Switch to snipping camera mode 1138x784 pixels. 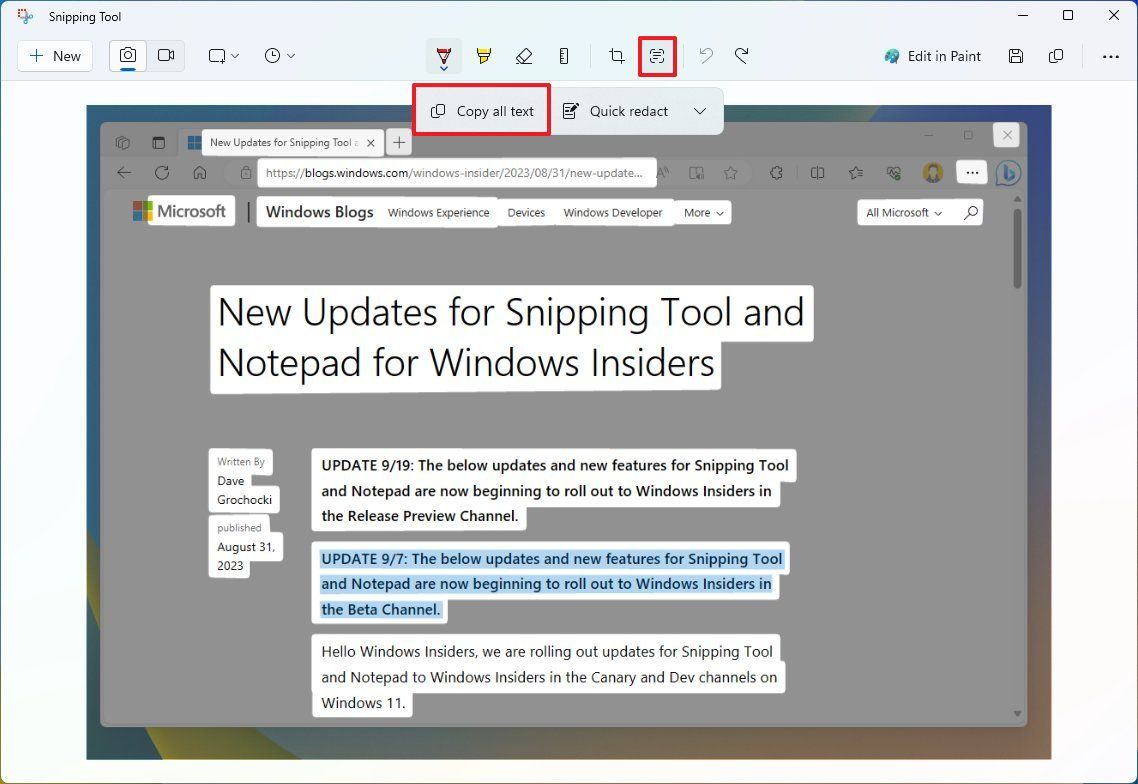point(126,56)
